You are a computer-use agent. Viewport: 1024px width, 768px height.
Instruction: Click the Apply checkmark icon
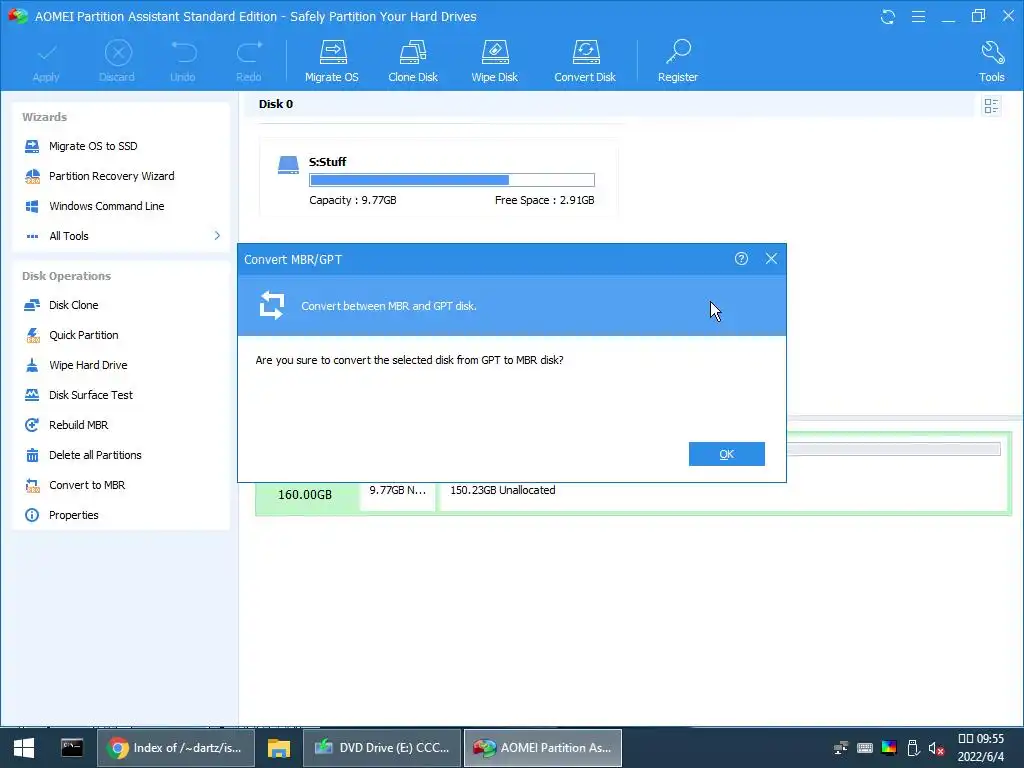pos(46,54)
